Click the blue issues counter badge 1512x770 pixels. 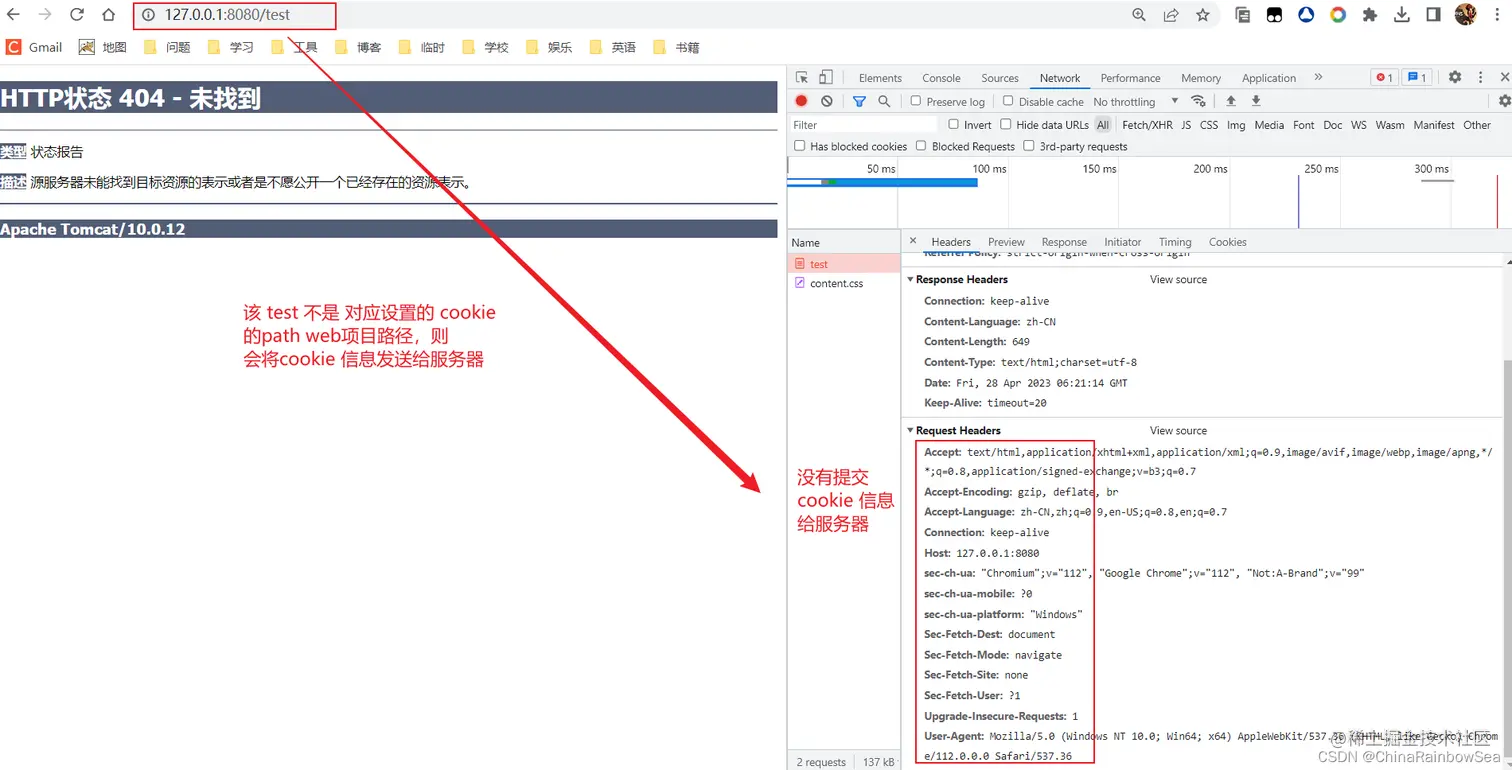pyautogui.click(x=1416, y=77)
